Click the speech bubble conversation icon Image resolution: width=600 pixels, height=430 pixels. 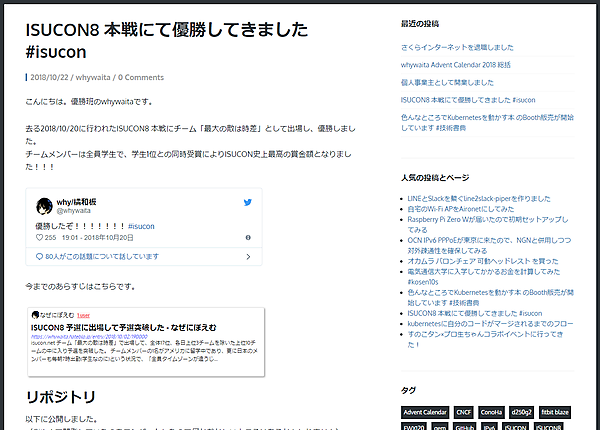(x=41, y=255)
